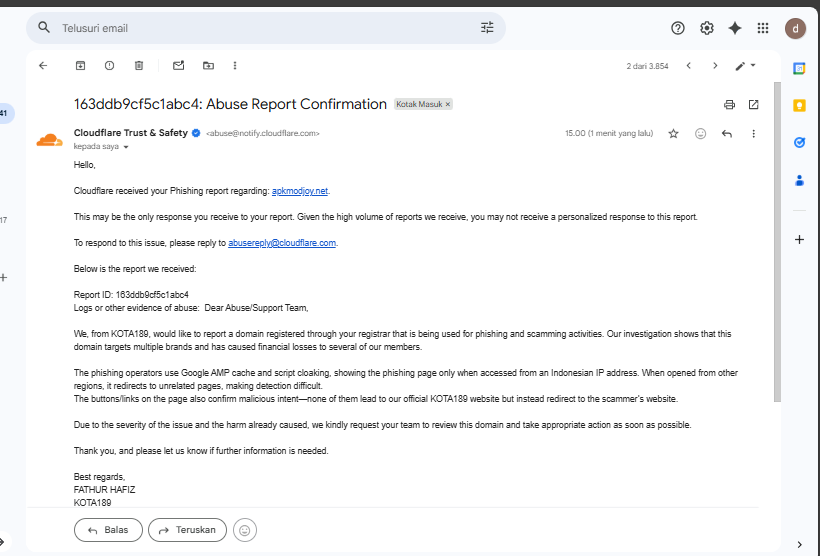The image size is (820, 556).
Task: Star the Cloudflare Trust & Safety message
Action: [674, 134]
